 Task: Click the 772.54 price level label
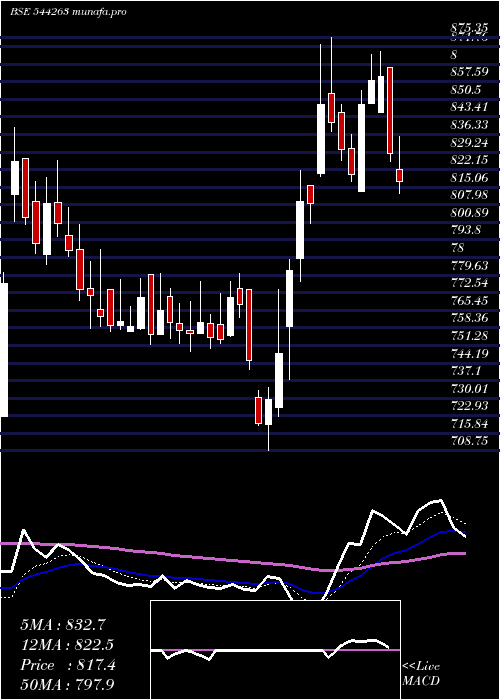coord(470,283)
